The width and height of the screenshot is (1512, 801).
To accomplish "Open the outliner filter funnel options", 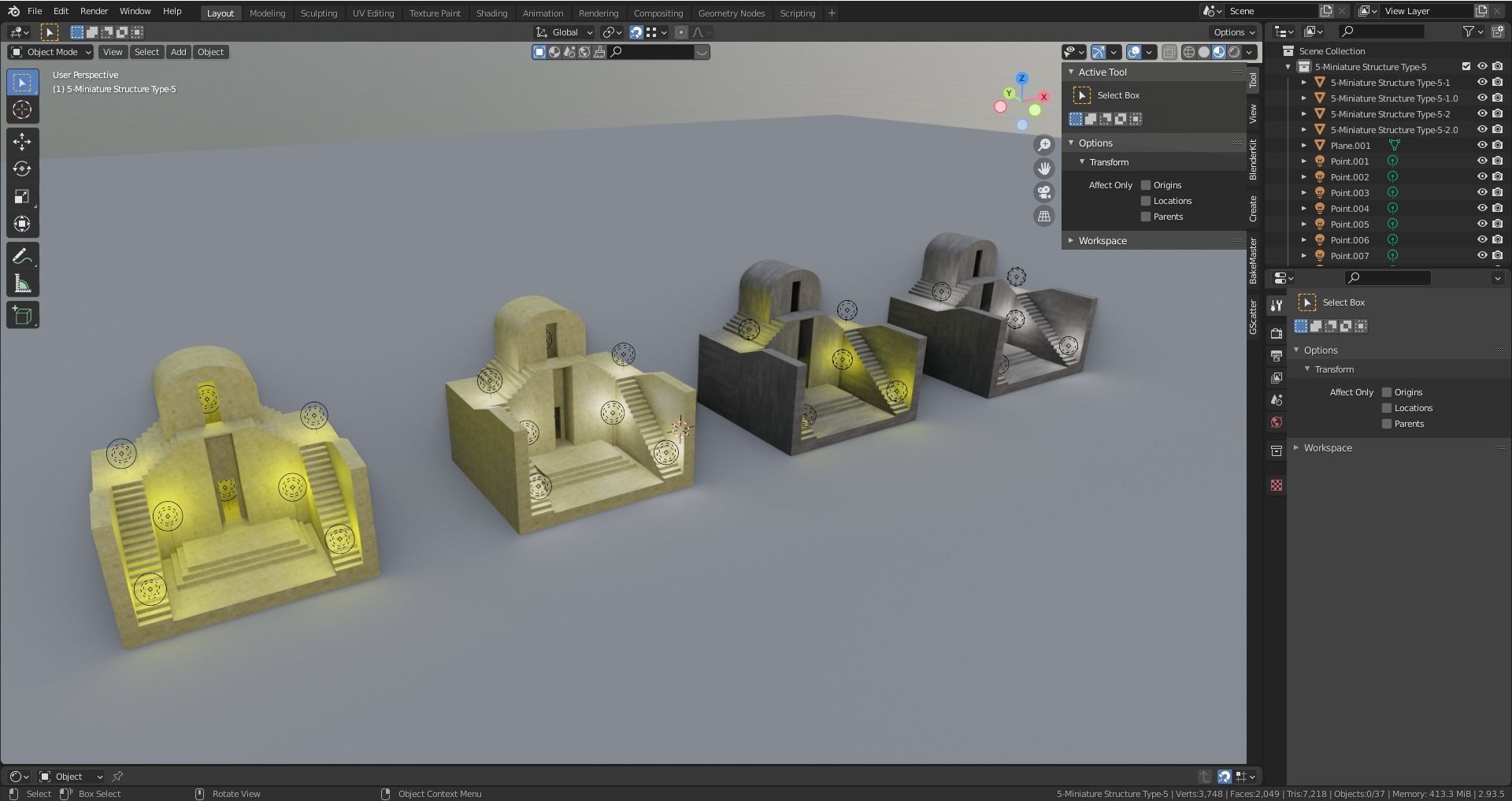I will (x=1469, y=32).
